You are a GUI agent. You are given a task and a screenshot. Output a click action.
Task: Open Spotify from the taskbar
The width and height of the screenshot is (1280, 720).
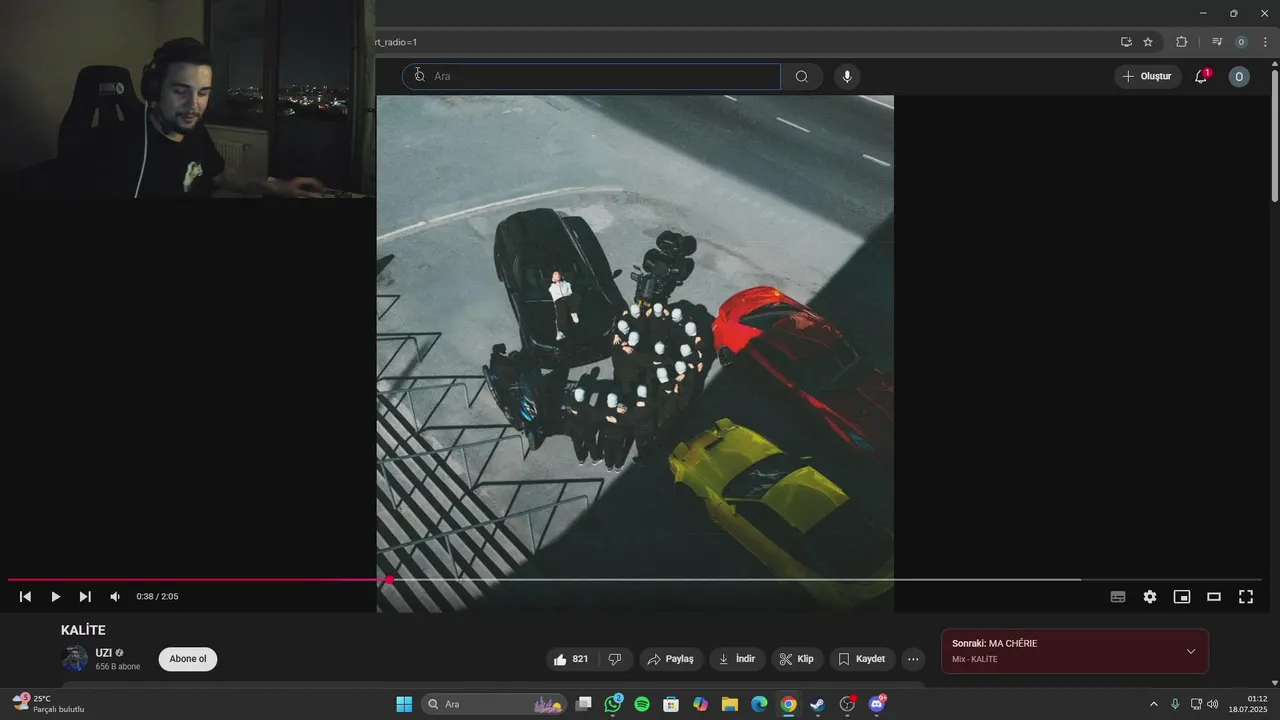point(642,704)
